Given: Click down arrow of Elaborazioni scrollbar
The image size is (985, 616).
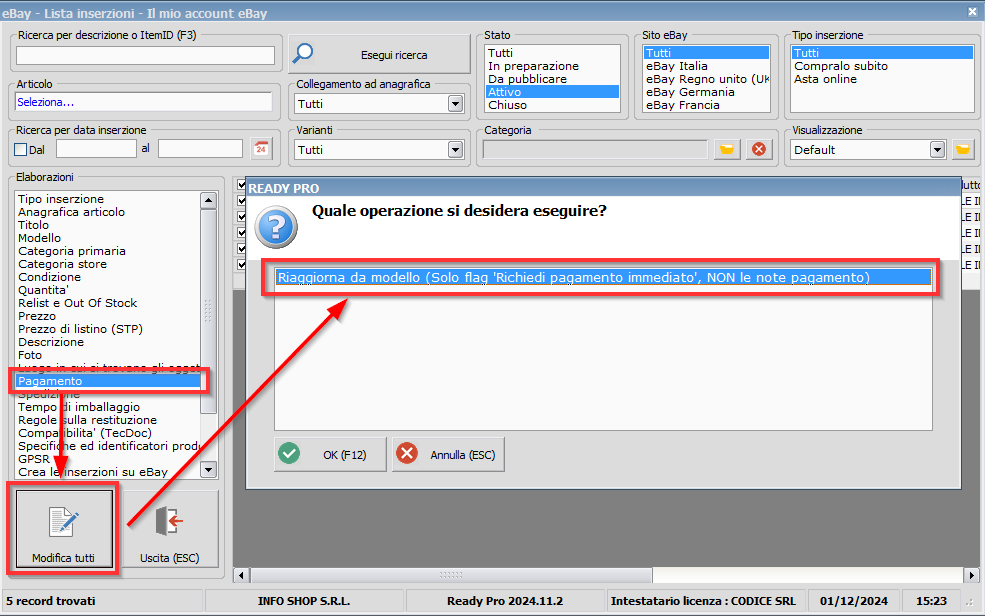Looking at the screenshot, I should pos(209,469).
